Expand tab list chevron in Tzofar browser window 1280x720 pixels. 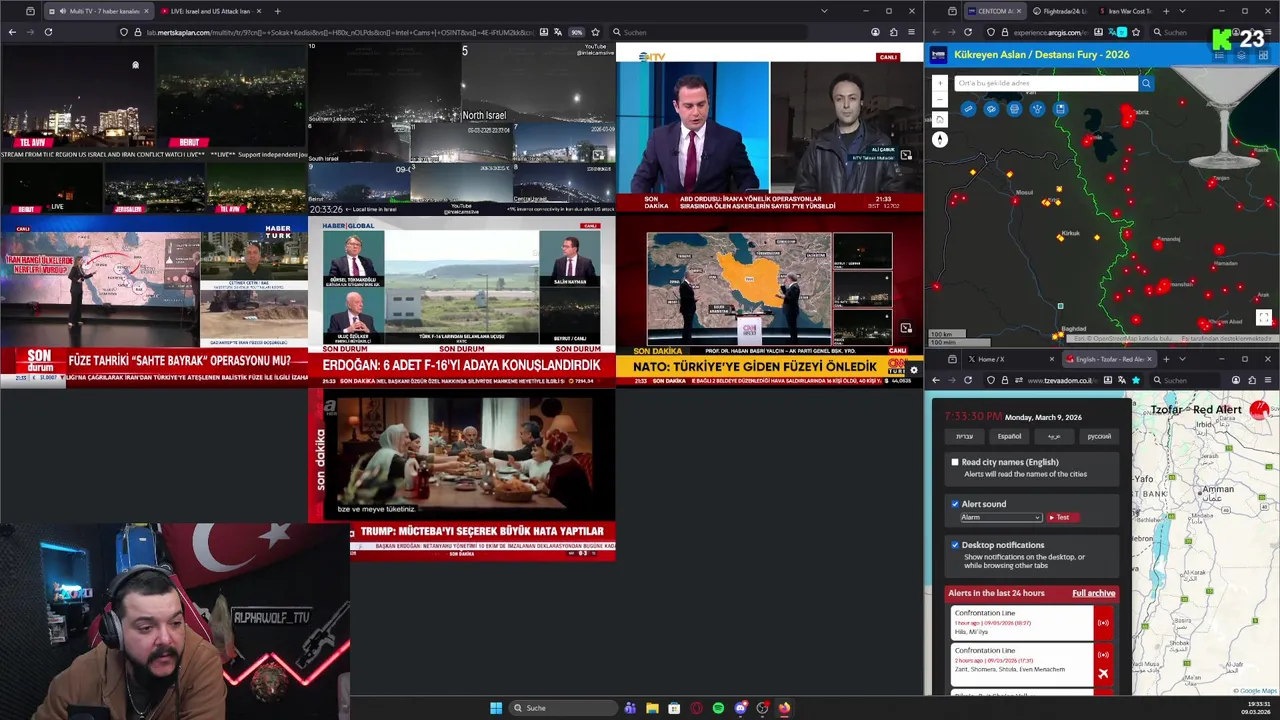1182,359
